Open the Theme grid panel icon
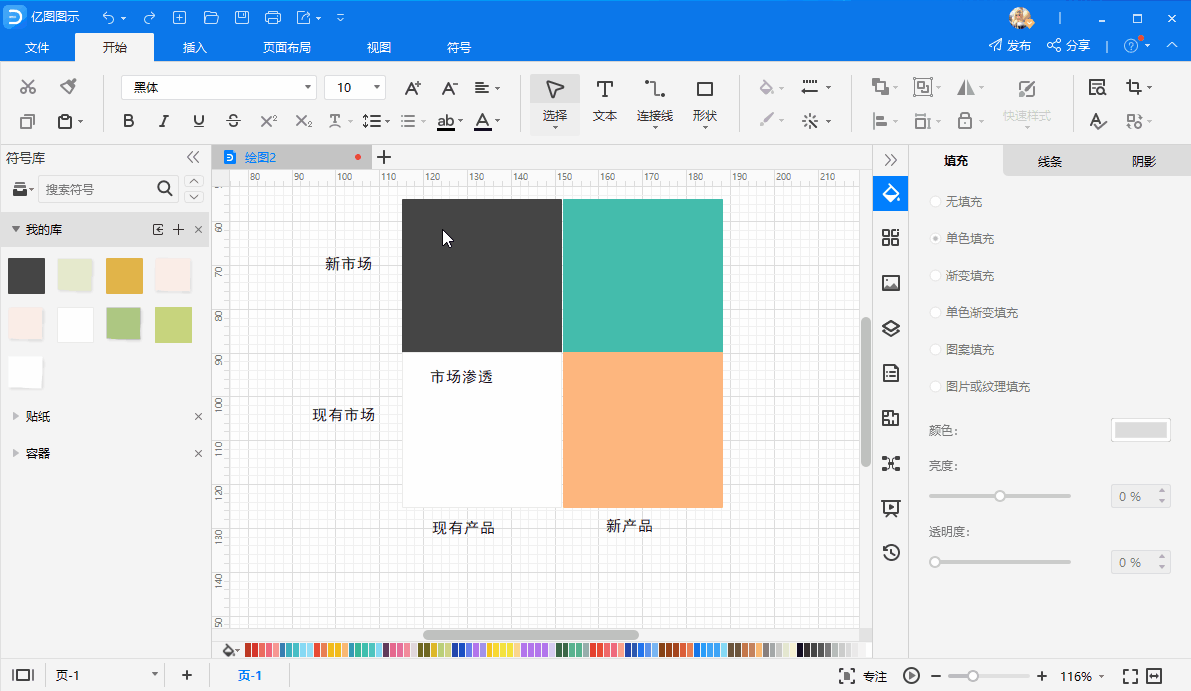Screen dimensions: 1191x691 [891, 238]
